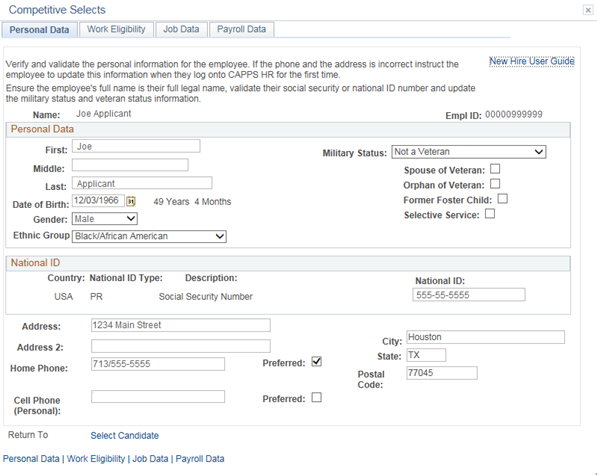Screen dimensions: 600x476
Task: Check the Orphan of Veteran box
Action: (494, 184)
